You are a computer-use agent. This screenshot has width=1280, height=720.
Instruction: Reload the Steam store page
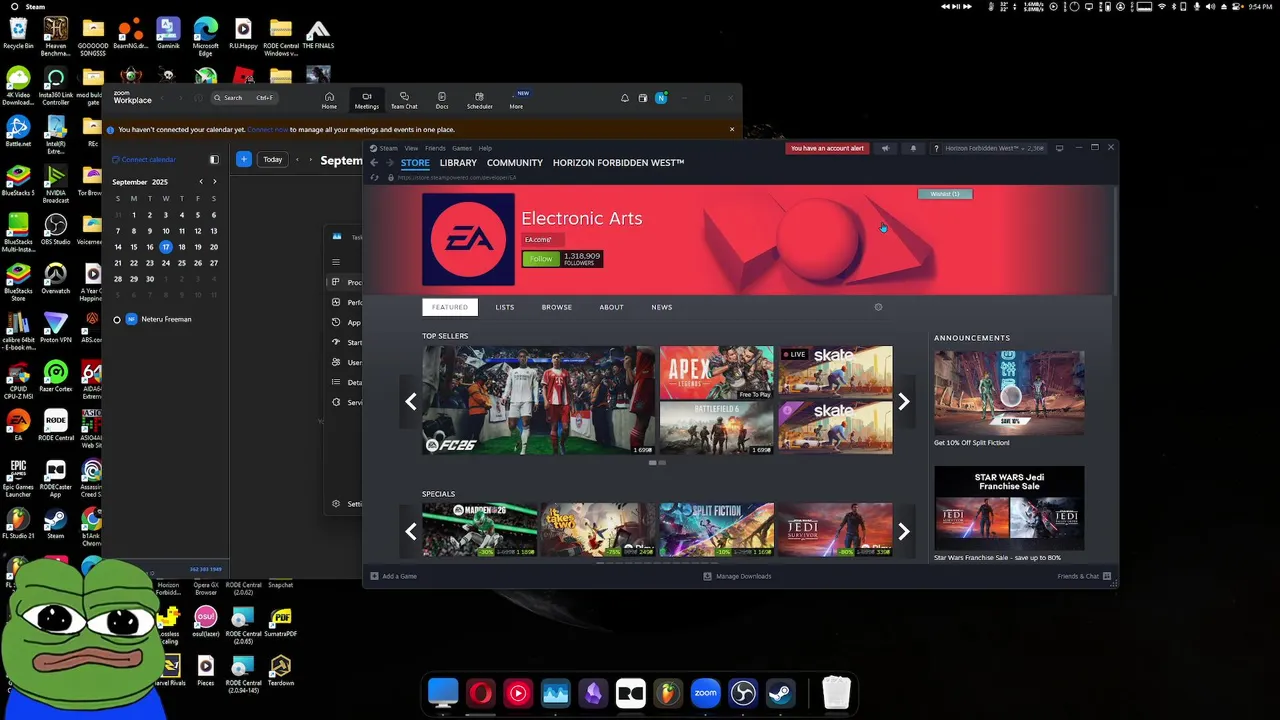(x=375, y=178)
